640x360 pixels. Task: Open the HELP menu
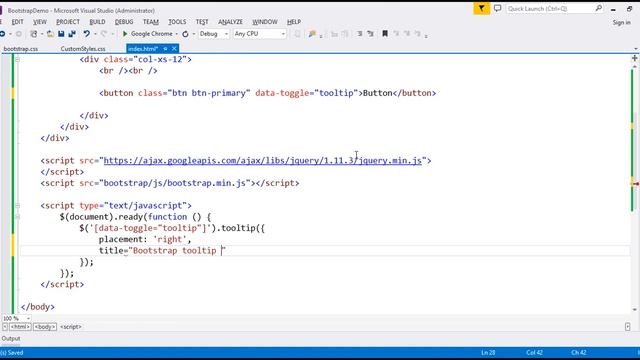(x=294, y=22)
